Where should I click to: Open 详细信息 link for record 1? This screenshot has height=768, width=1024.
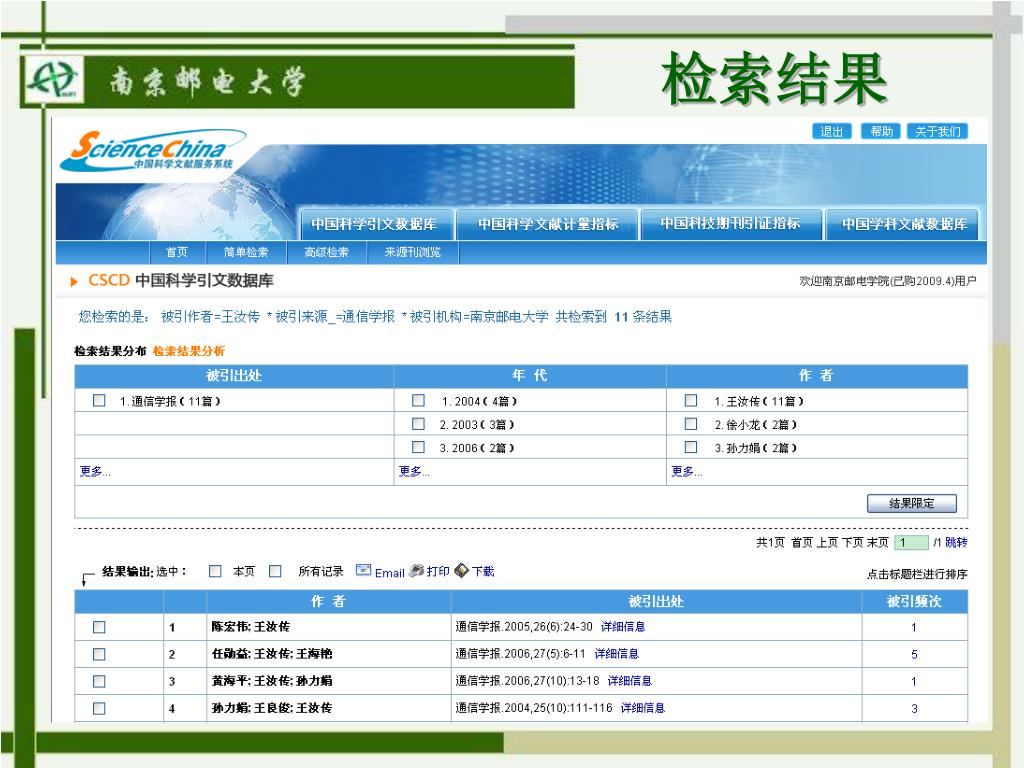coord(622,627)
